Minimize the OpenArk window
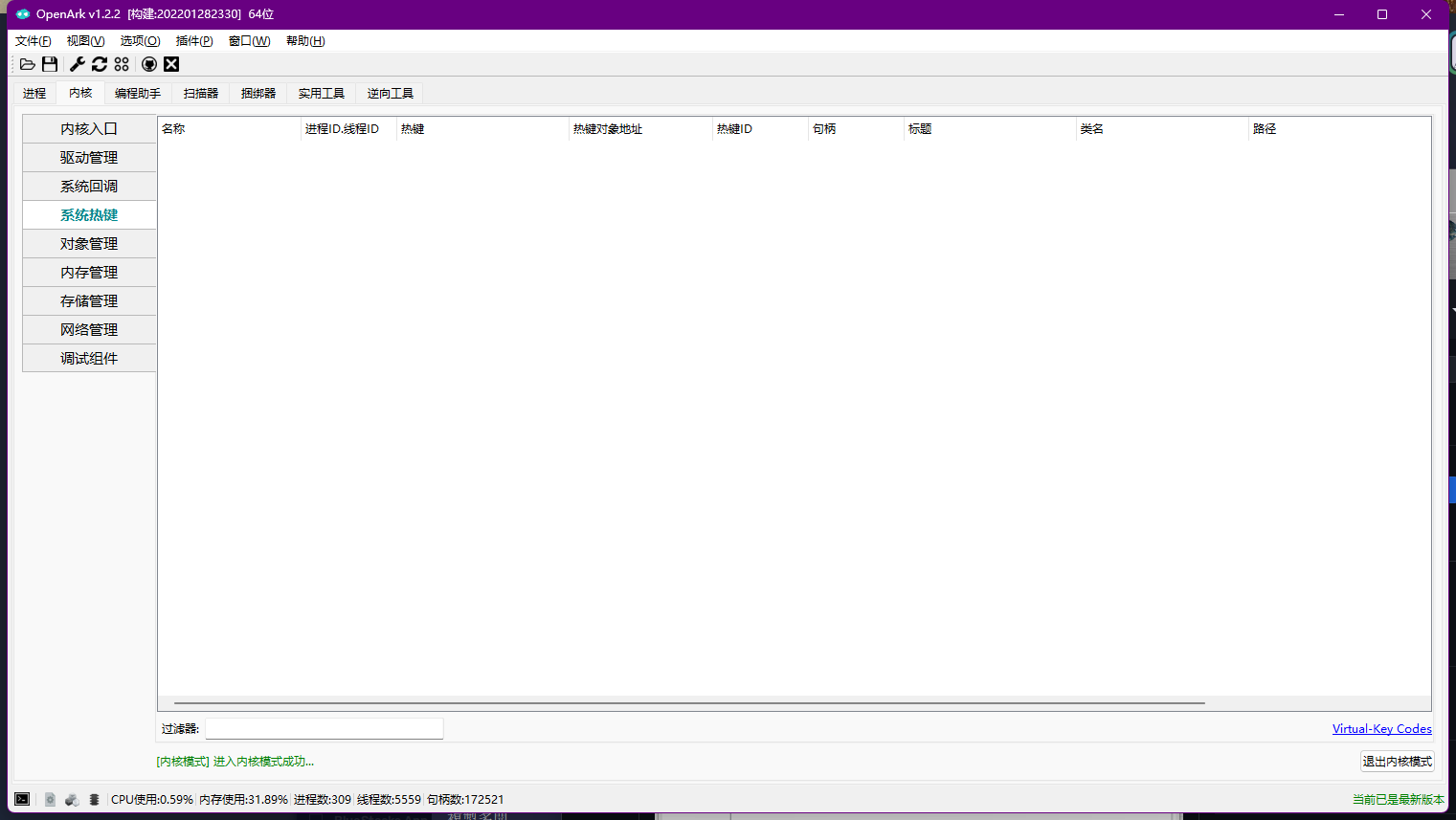The image size is (1456, 820). (x=1339, y=14)
